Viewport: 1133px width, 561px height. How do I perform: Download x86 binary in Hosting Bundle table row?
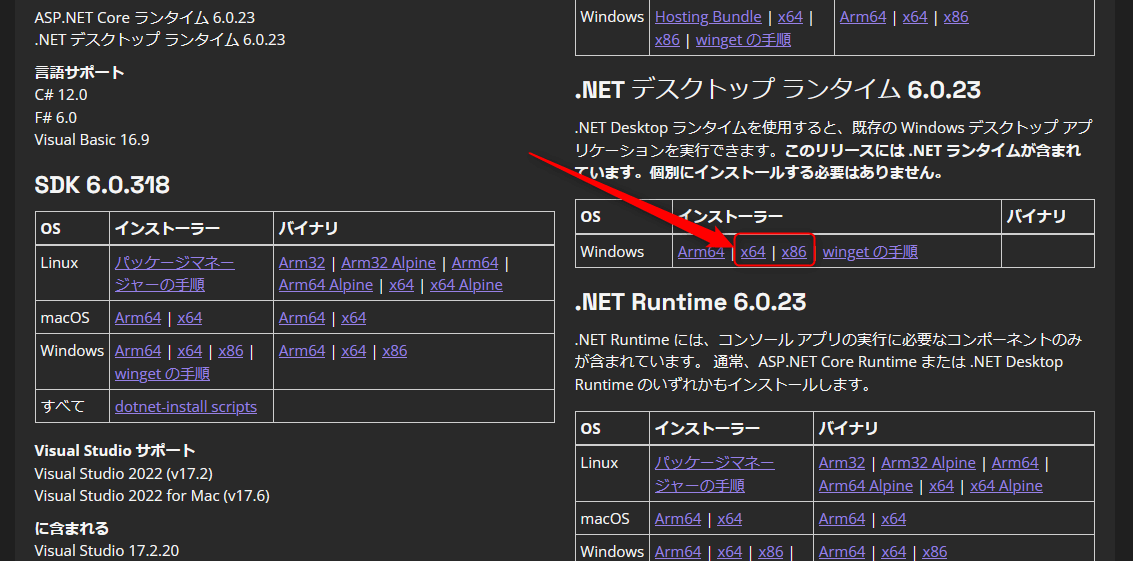click(x=957, y=17)
